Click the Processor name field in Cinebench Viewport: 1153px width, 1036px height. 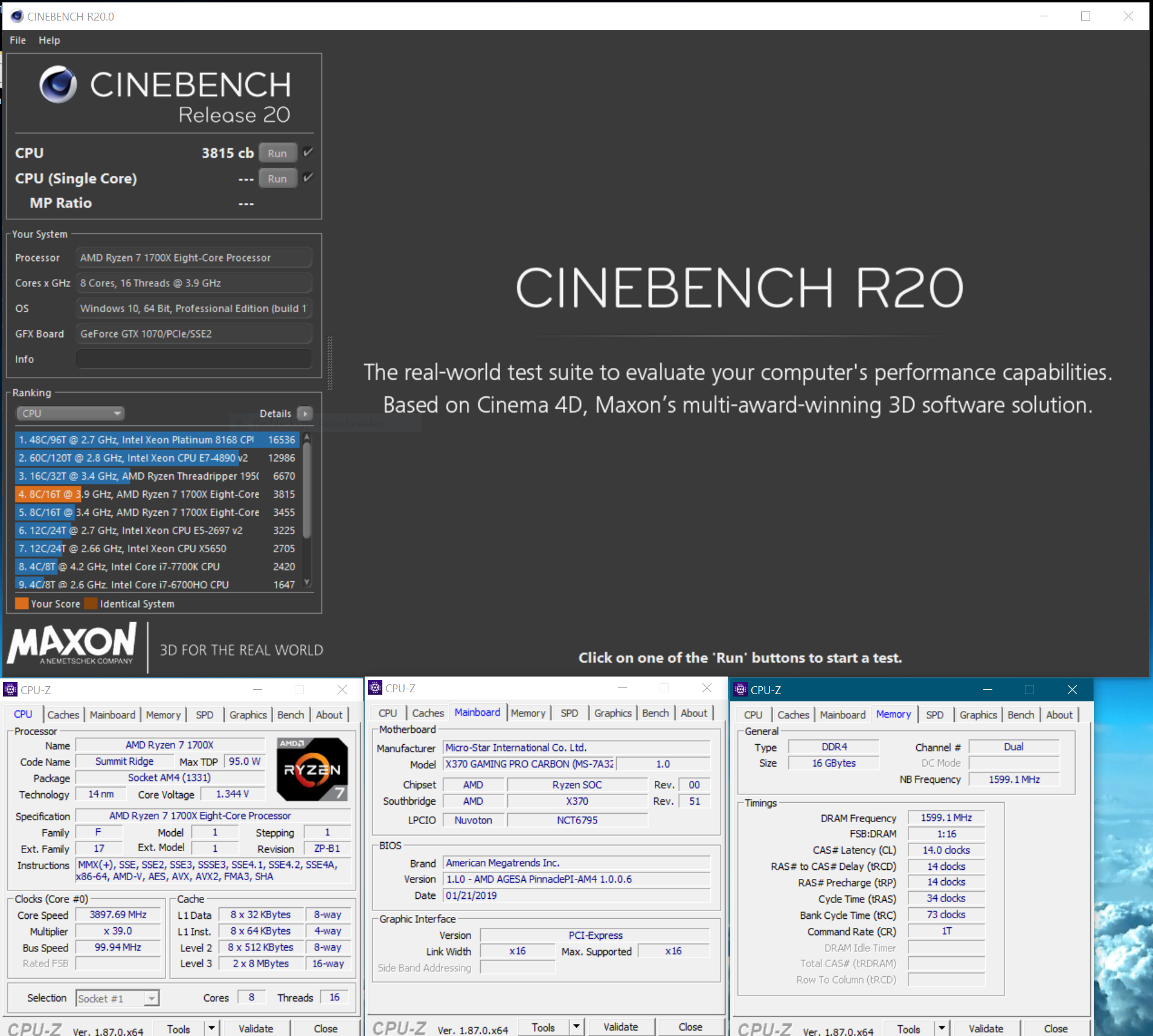pos(193,257)
